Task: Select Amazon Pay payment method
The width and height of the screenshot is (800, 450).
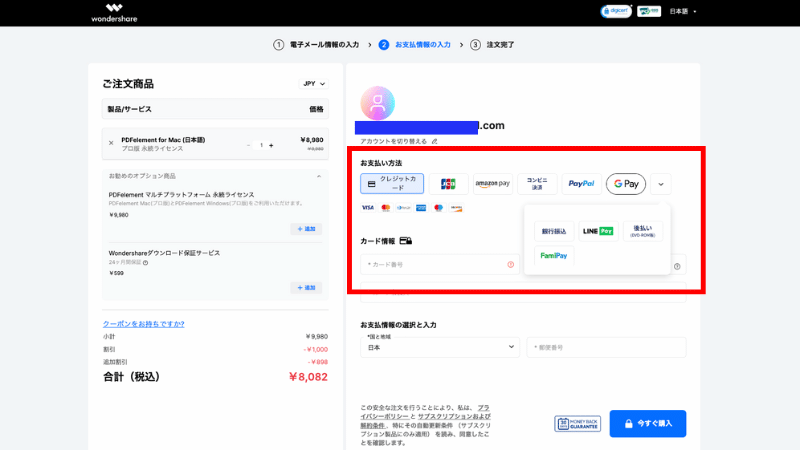Action: (x=492, y=184)
